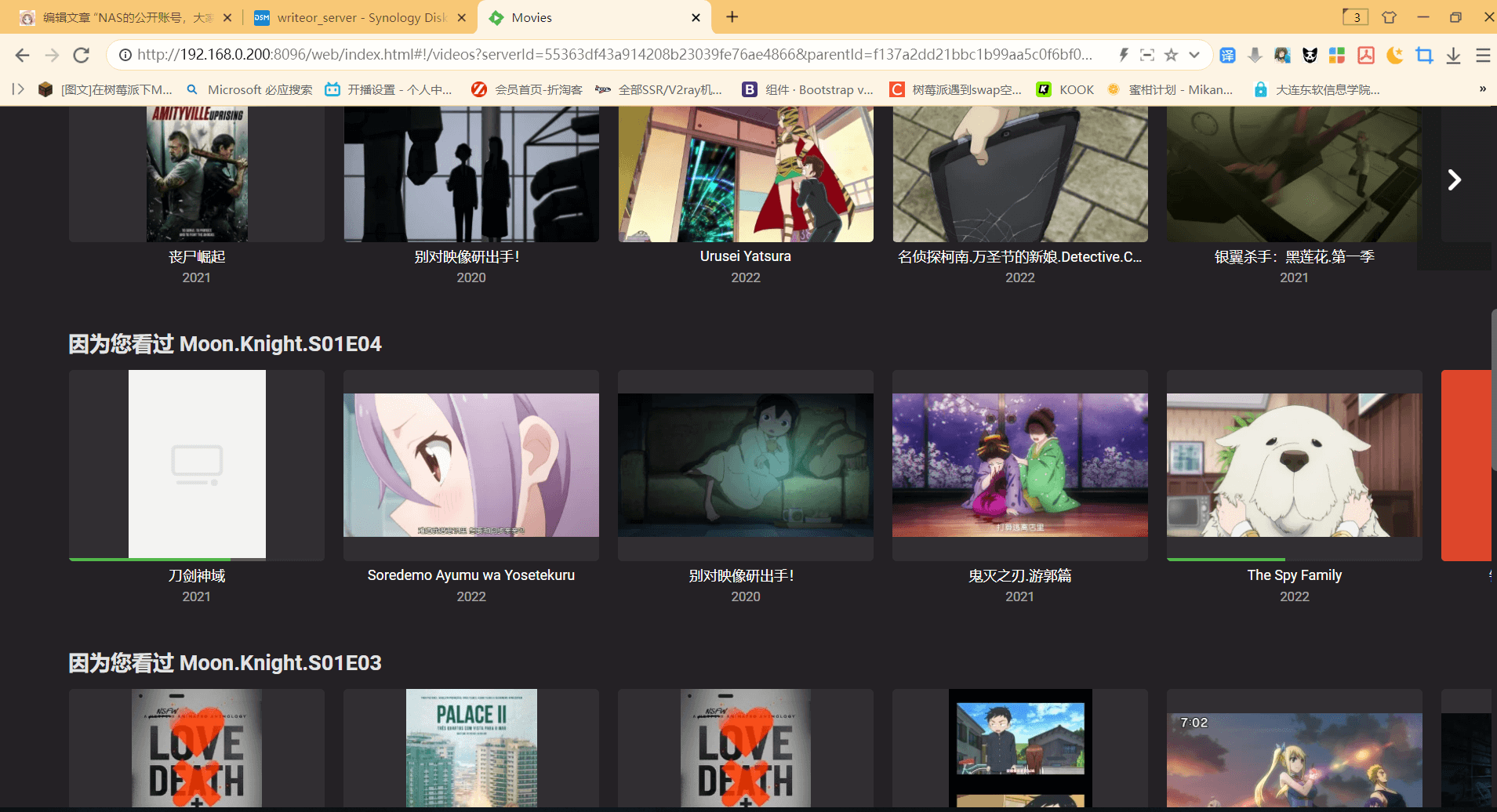
Task: Click the 刀剑神域 title text
Action: click(197, 576)
